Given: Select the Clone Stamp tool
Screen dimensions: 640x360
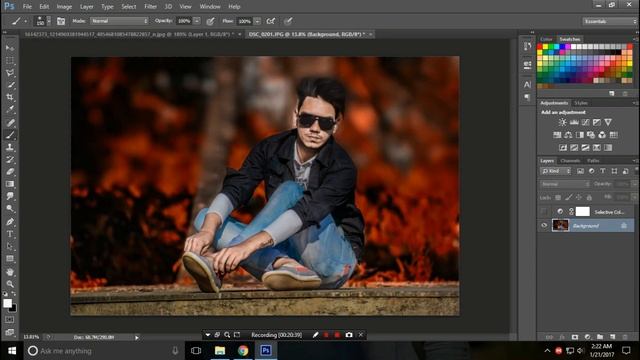Looking at the screenshot, I should coord(10,147).
